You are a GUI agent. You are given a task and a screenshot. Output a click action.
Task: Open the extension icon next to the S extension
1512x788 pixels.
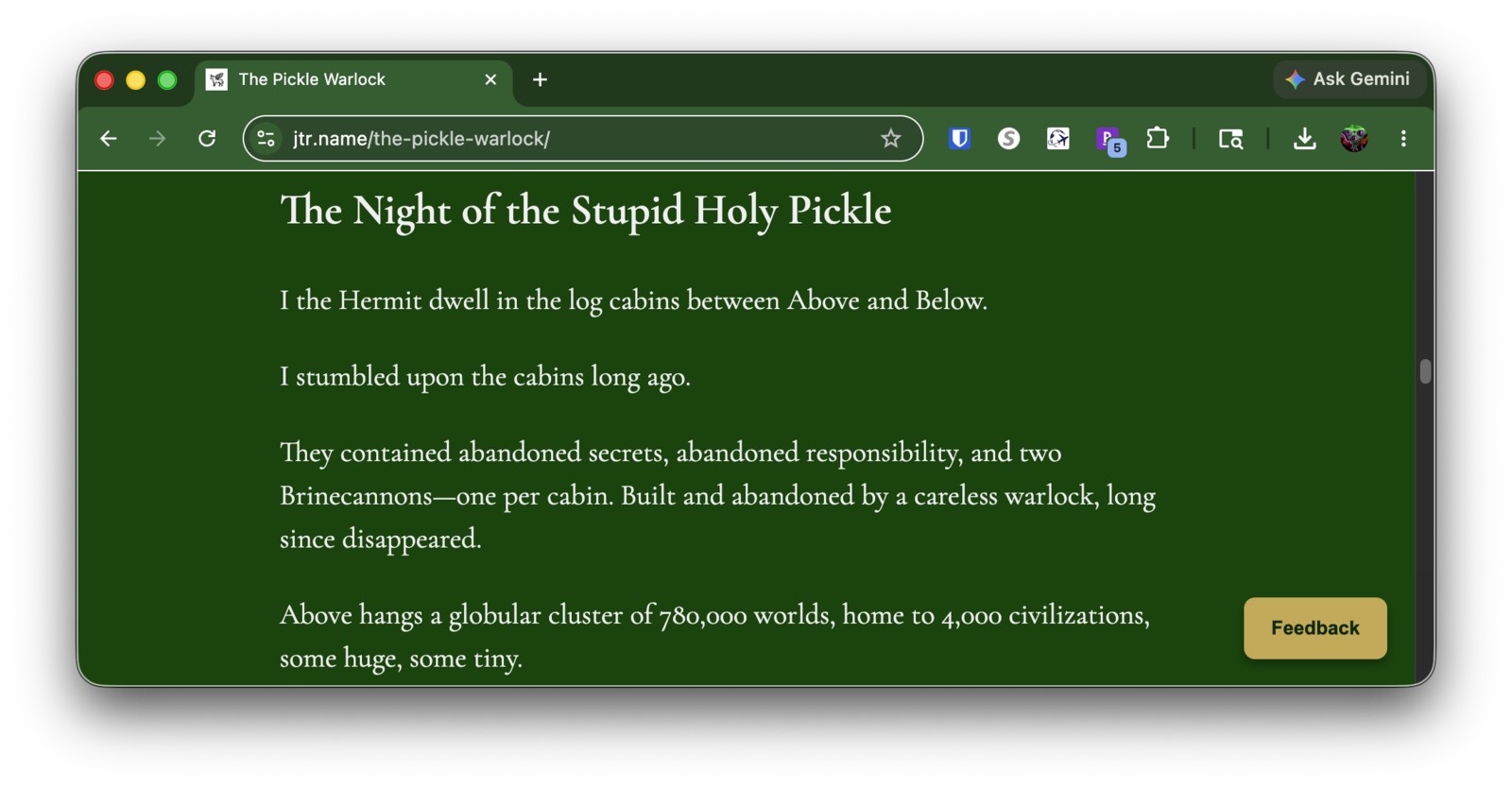pyautogui.click(x=1058, y=139)
